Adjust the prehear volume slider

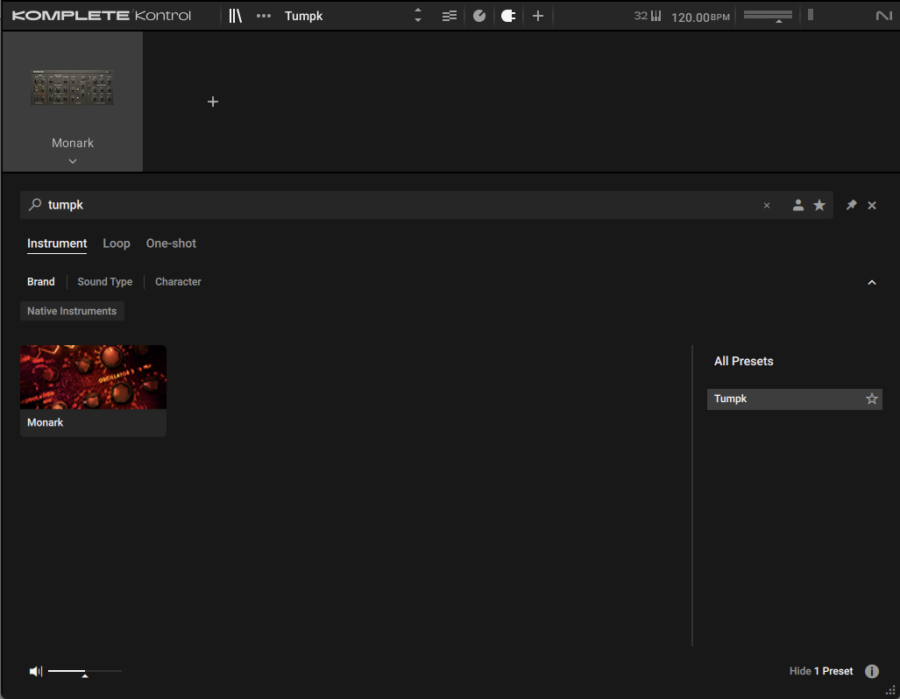(x=85, y=672)
